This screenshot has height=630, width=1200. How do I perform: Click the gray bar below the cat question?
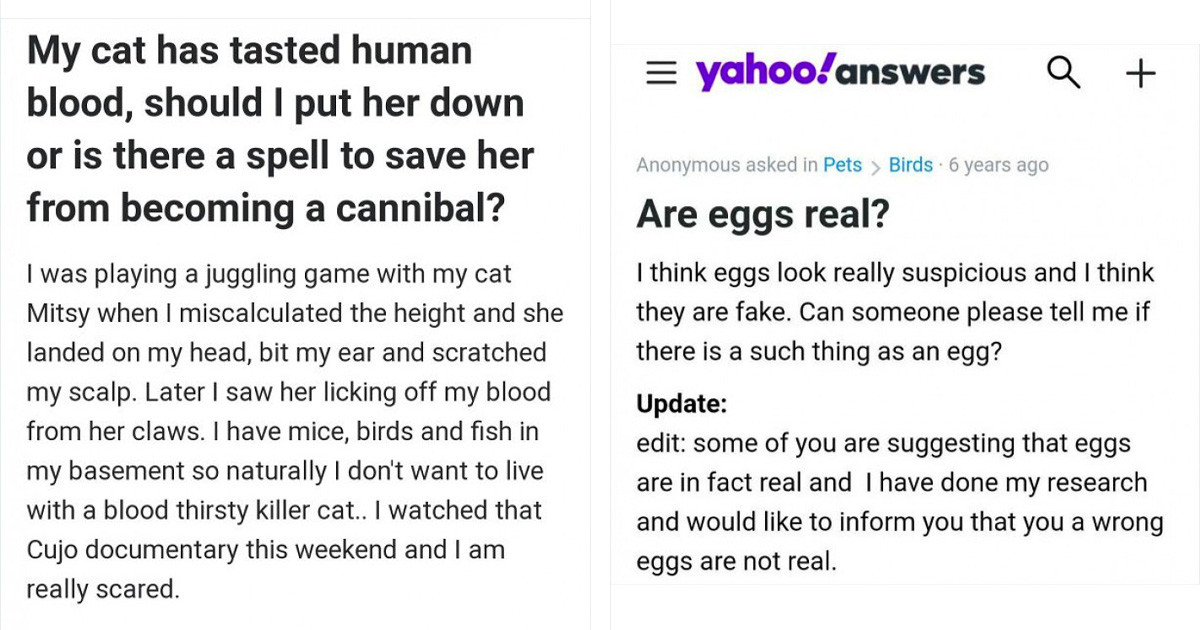[x=295, y=624]
